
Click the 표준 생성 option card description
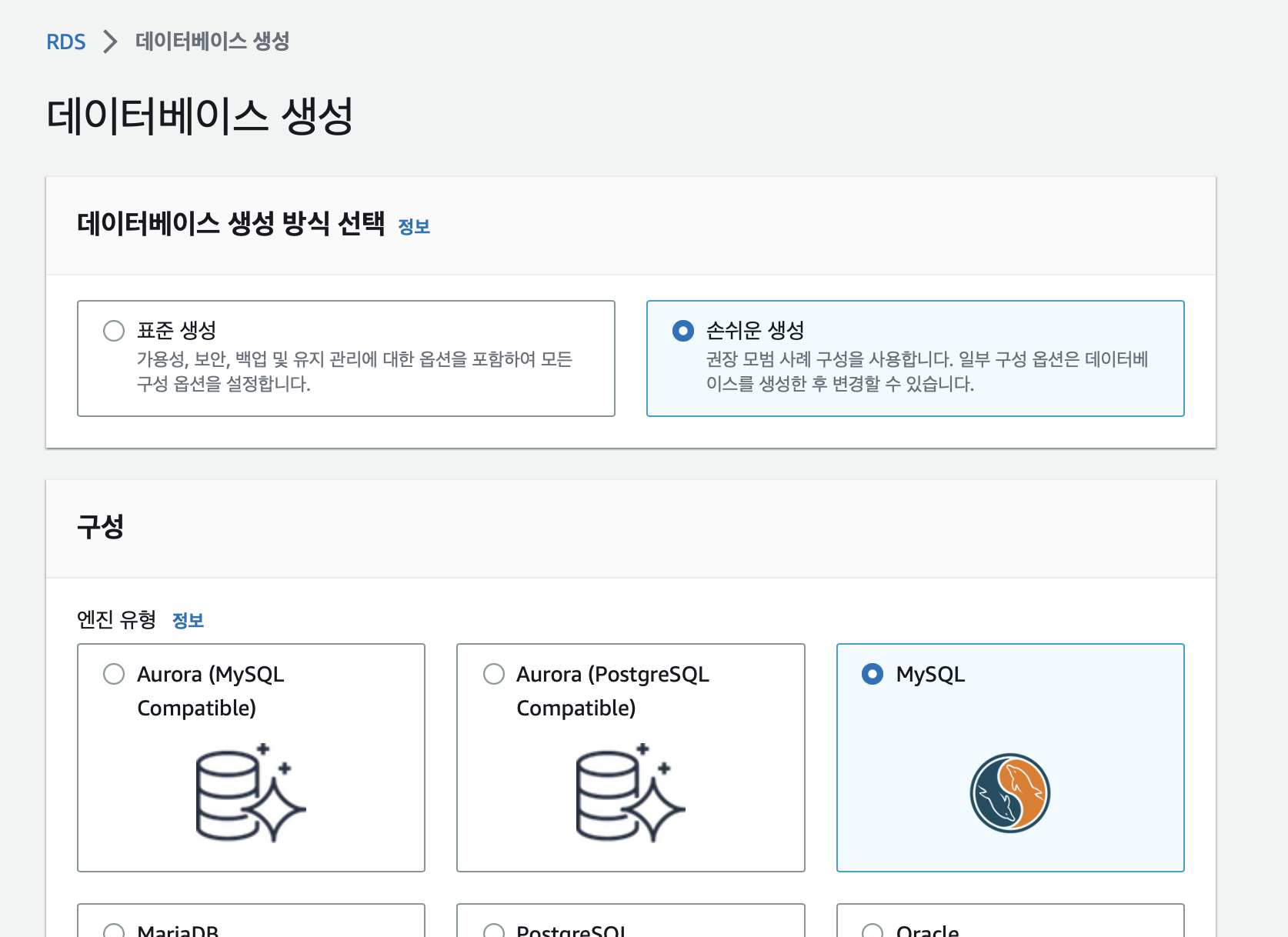[355, 371]
